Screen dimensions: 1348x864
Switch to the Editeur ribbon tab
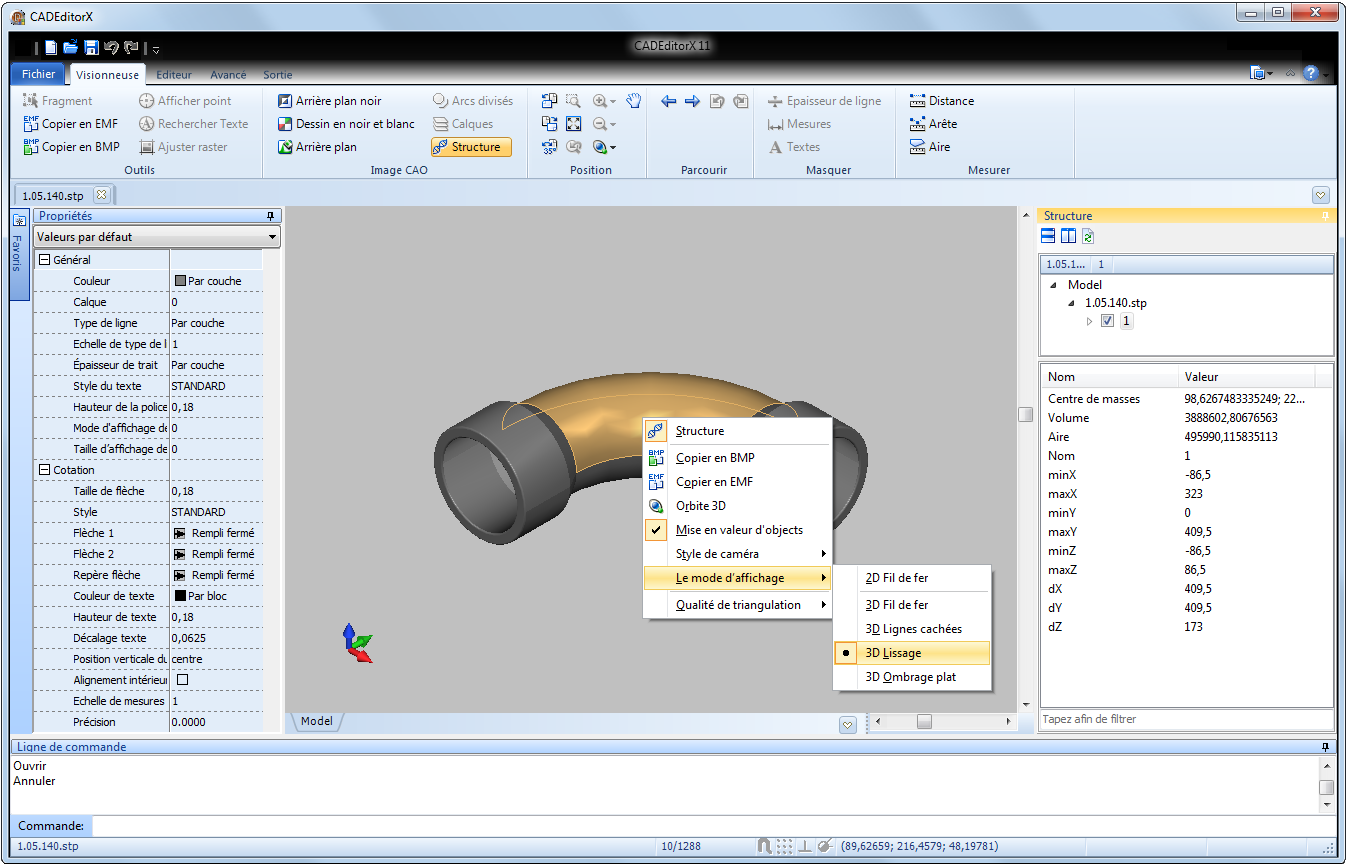[174, 75]
